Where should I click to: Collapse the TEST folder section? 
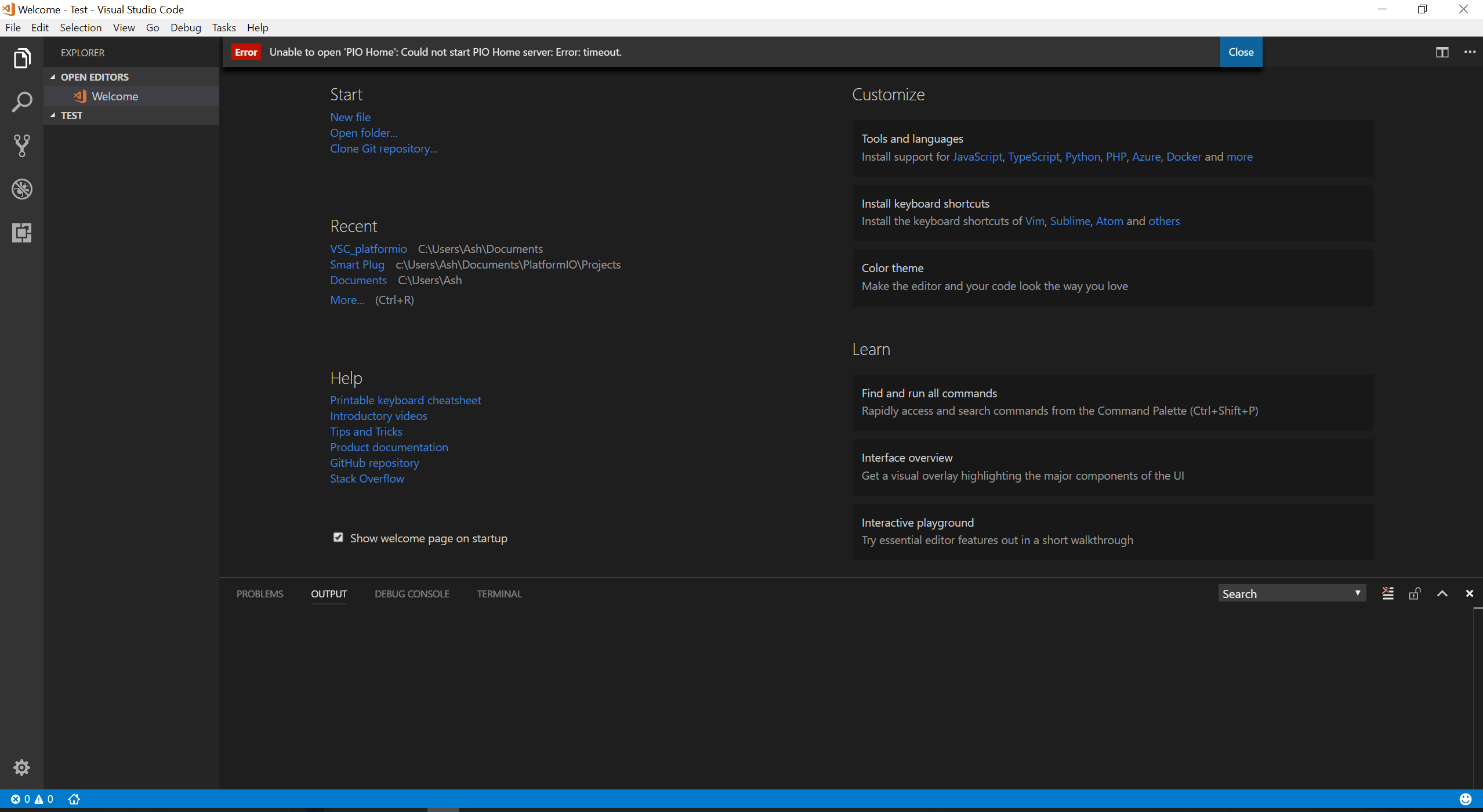[x=53, y=115]
